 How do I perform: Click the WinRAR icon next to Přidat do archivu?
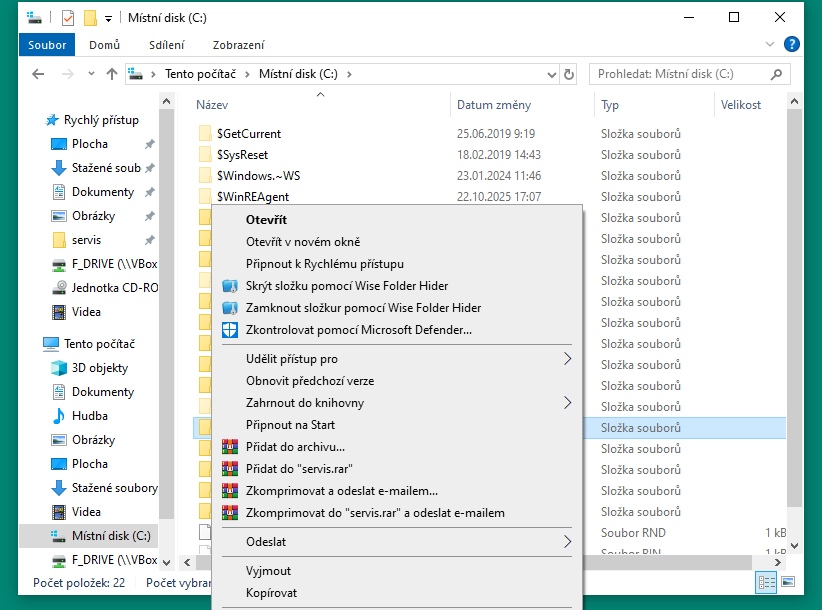(229, 447)
